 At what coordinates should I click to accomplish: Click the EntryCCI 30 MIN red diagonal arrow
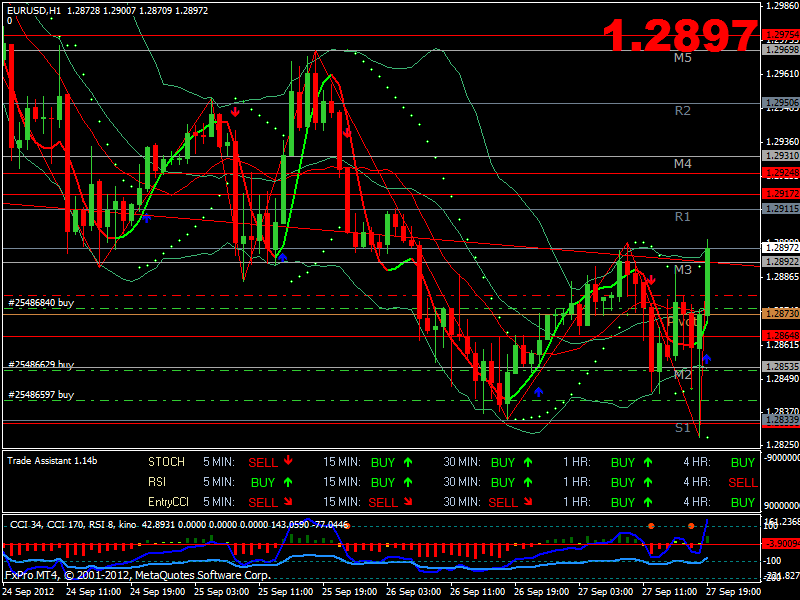[528, 502]
